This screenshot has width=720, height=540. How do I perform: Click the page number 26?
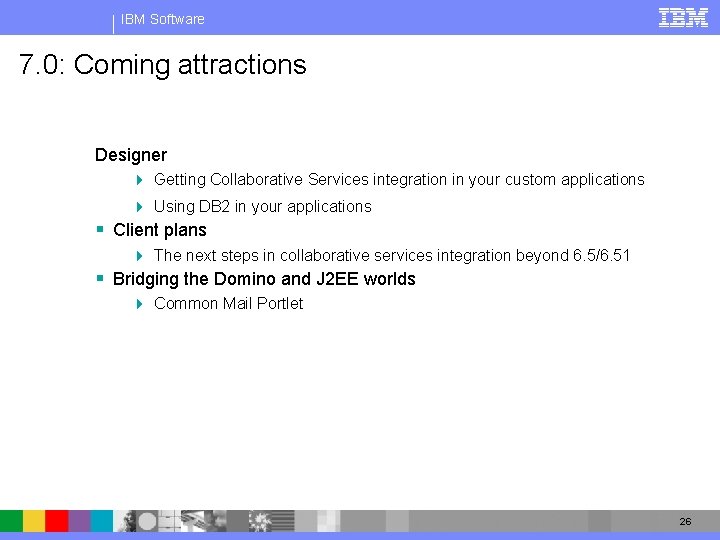click(685, 522)
